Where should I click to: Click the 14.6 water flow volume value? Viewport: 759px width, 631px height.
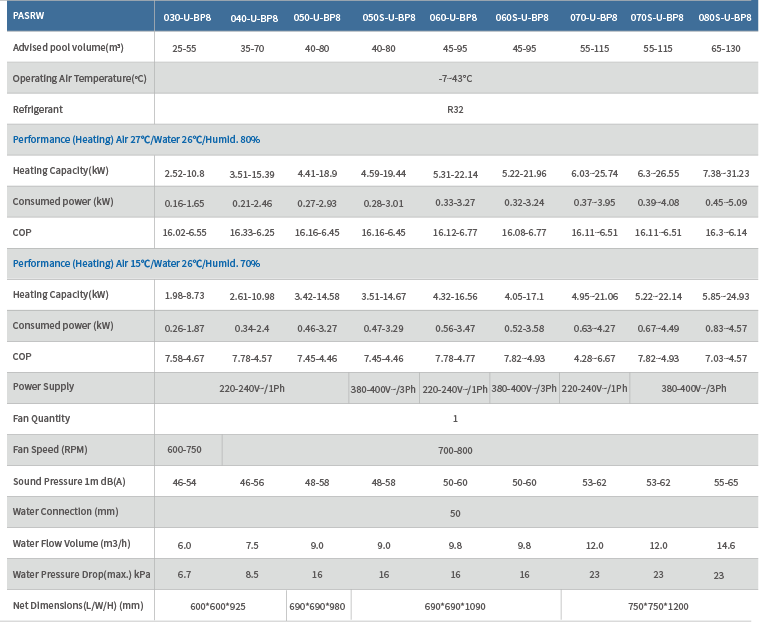click(x=725, y=545)
